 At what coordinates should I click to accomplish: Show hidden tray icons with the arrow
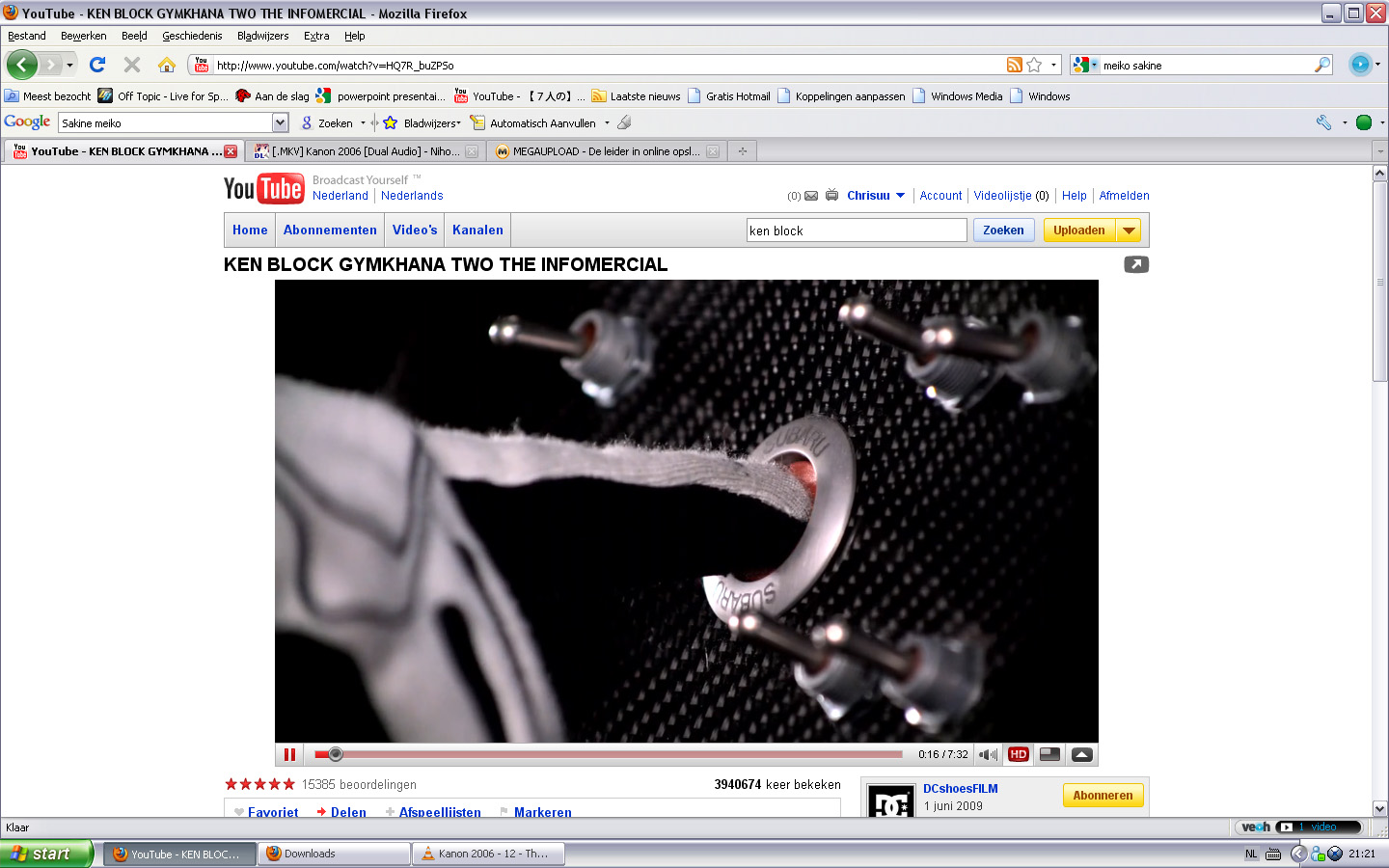(x=1298, y=854)
